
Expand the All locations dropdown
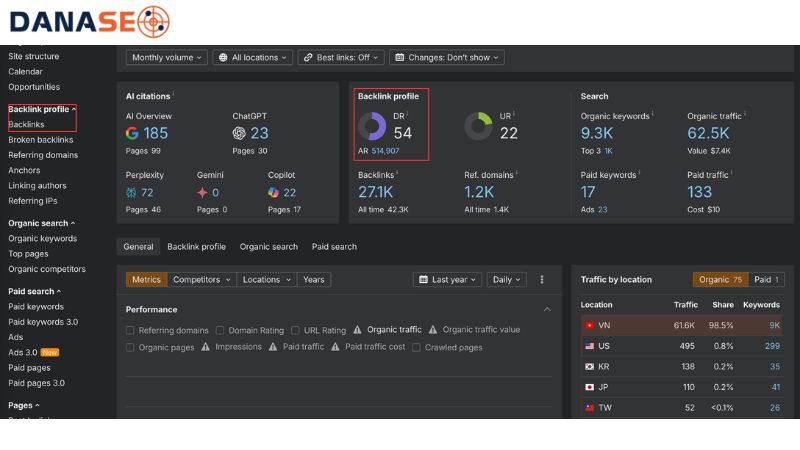[254, 58]
